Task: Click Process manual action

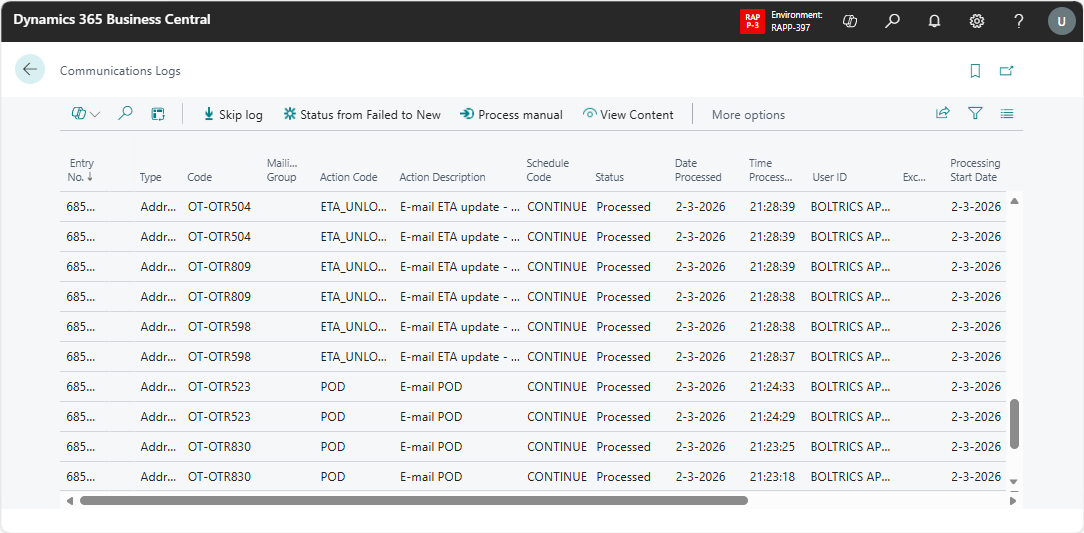Action: click(x=511, y=114)
